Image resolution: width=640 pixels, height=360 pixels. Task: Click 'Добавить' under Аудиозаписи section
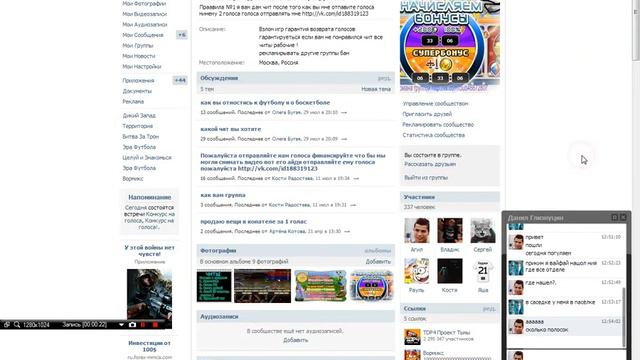click(x=296, y=340)
